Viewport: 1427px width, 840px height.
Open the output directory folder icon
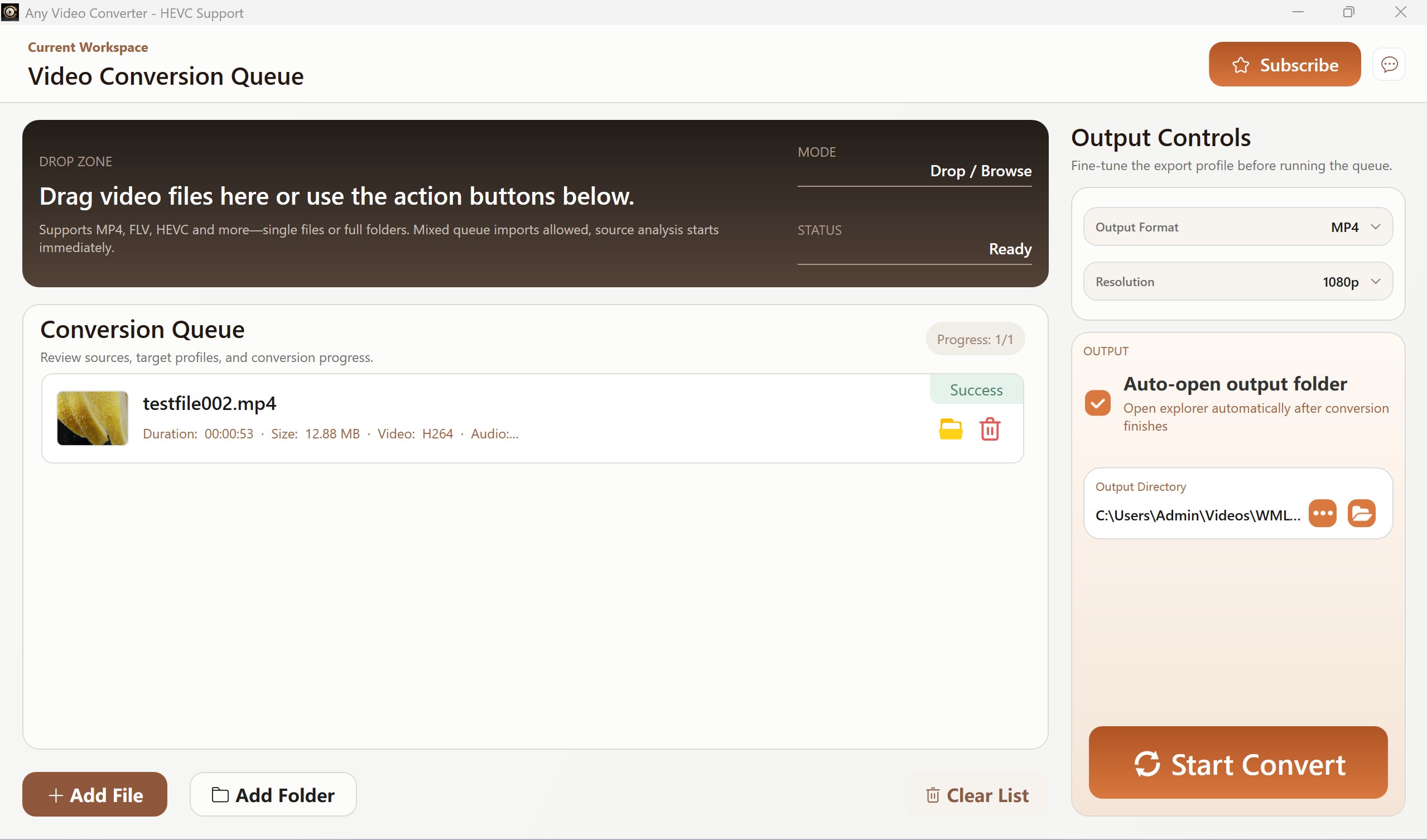tap(1362, 513)
